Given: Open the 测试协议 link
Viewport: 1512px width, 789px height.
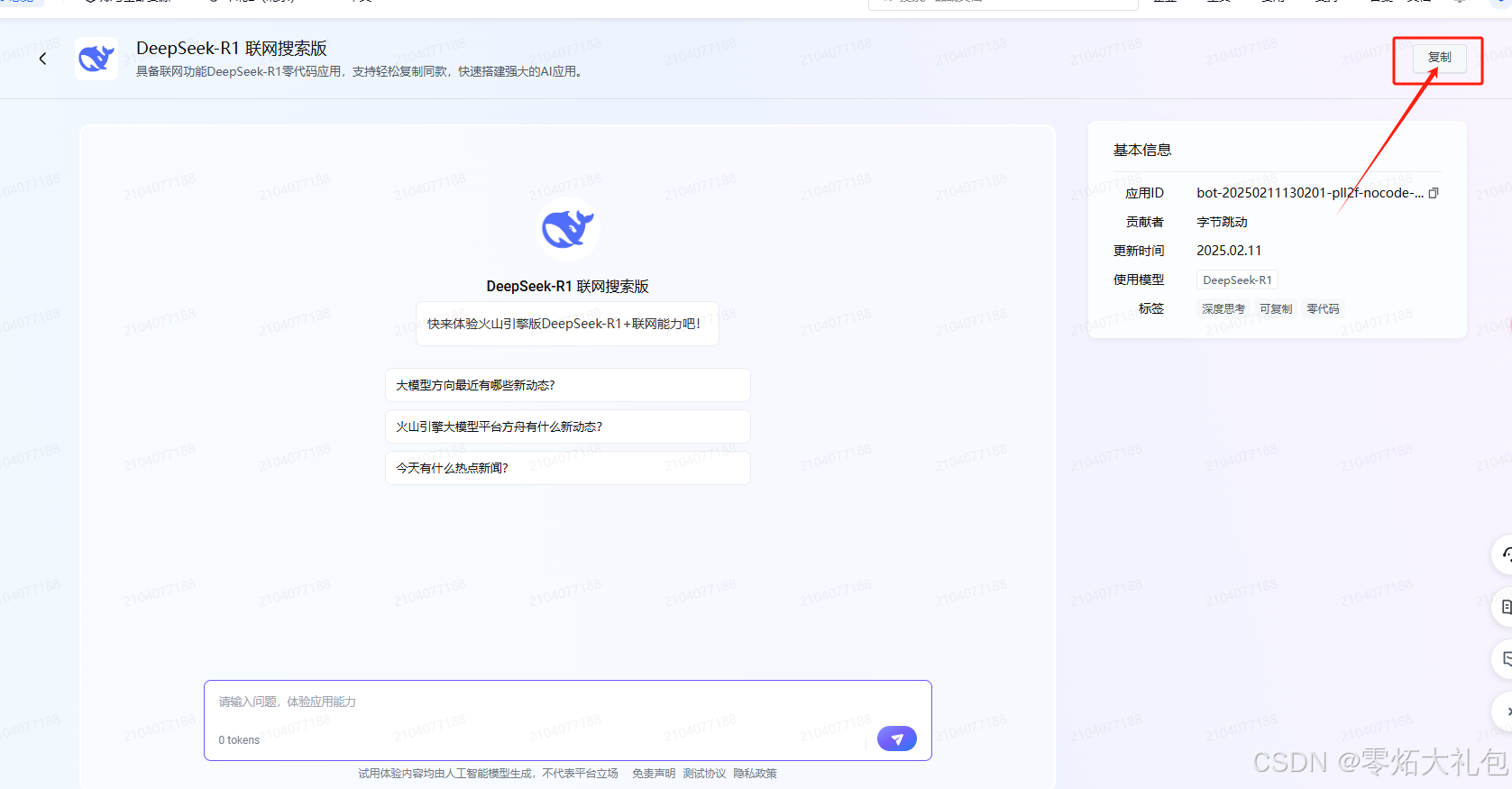Looking at the screenshot, I should (704, 774).
